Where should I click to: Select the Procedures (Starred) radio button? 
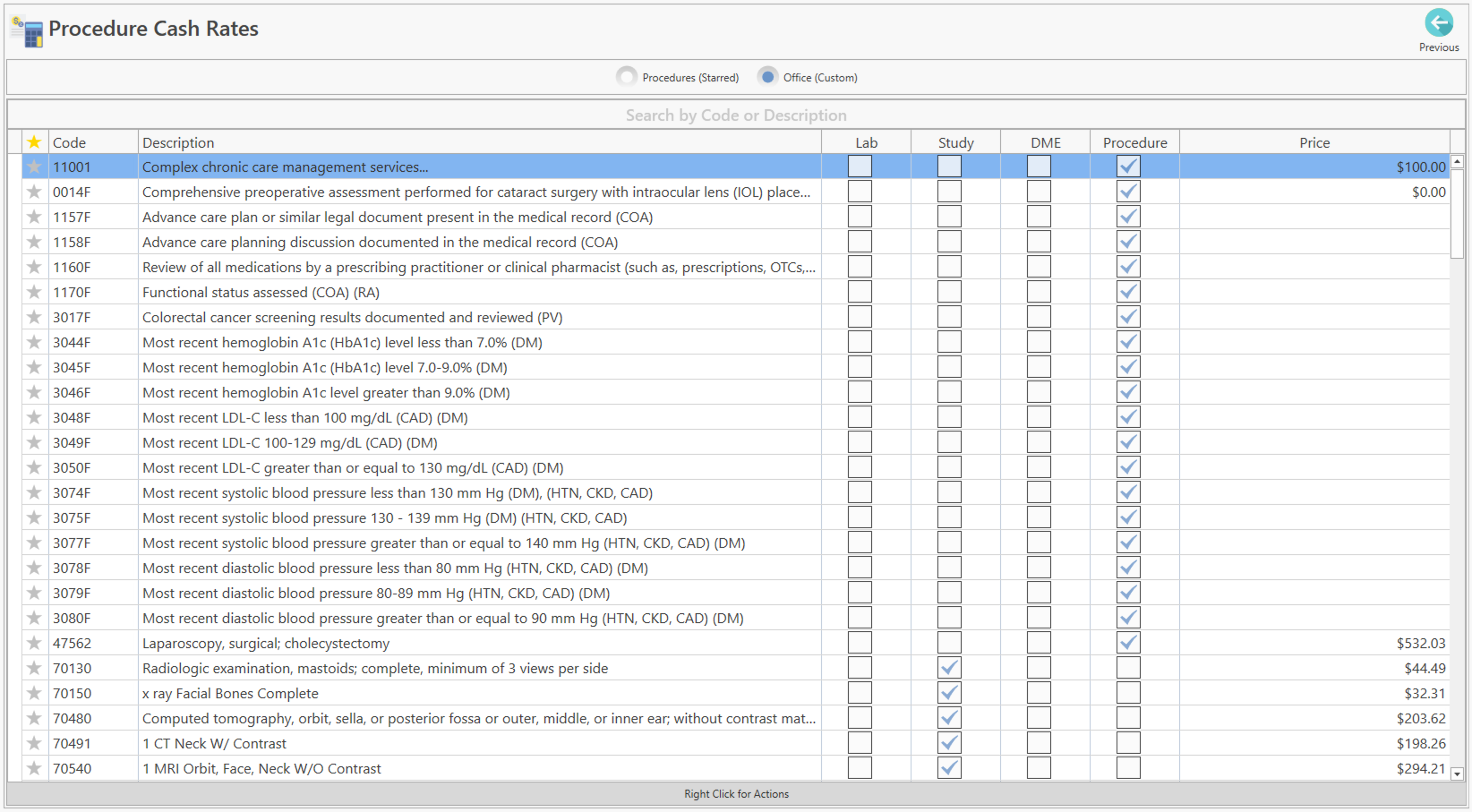(x=626, y=77)
